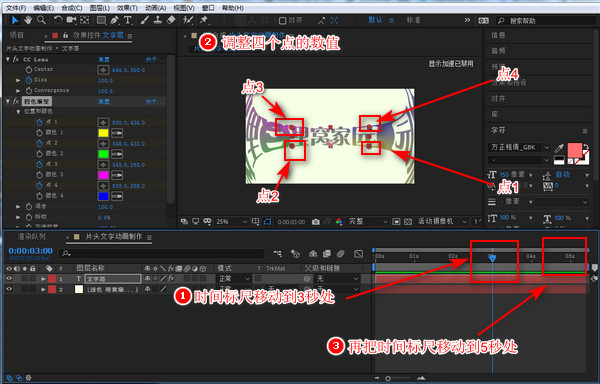Open the 方正粗倩_GBK font dropdown
Screen dimensions: 600x384
[519, 147]
